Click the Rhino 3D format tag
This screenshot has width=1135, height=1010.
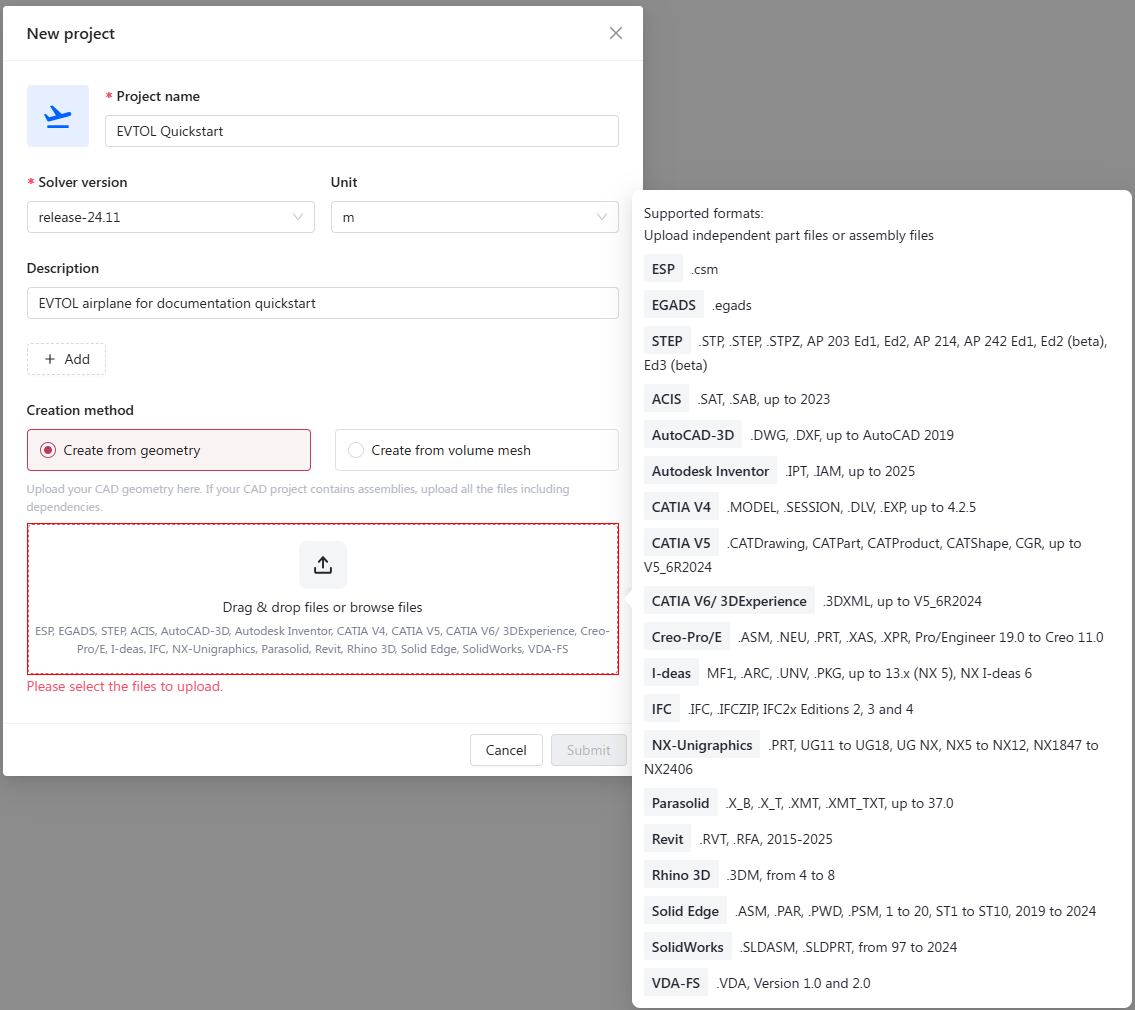(681, 875)
